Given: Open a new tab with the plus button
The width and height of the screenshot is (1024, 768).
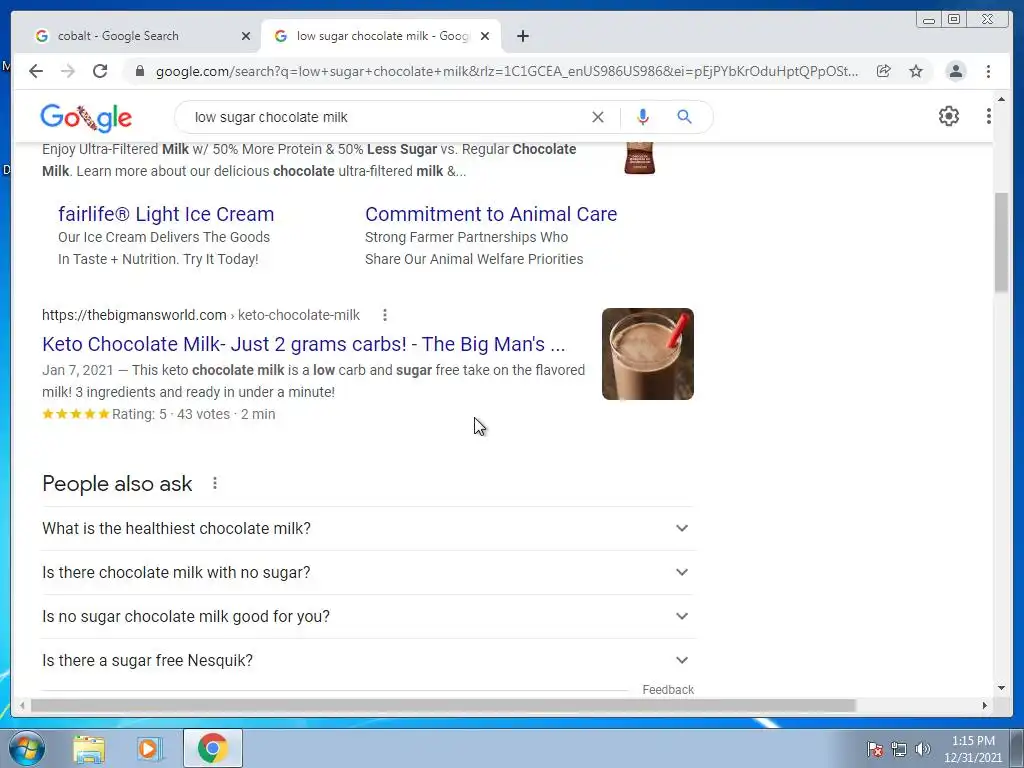Looking at the screenshot, I should 522,36.
